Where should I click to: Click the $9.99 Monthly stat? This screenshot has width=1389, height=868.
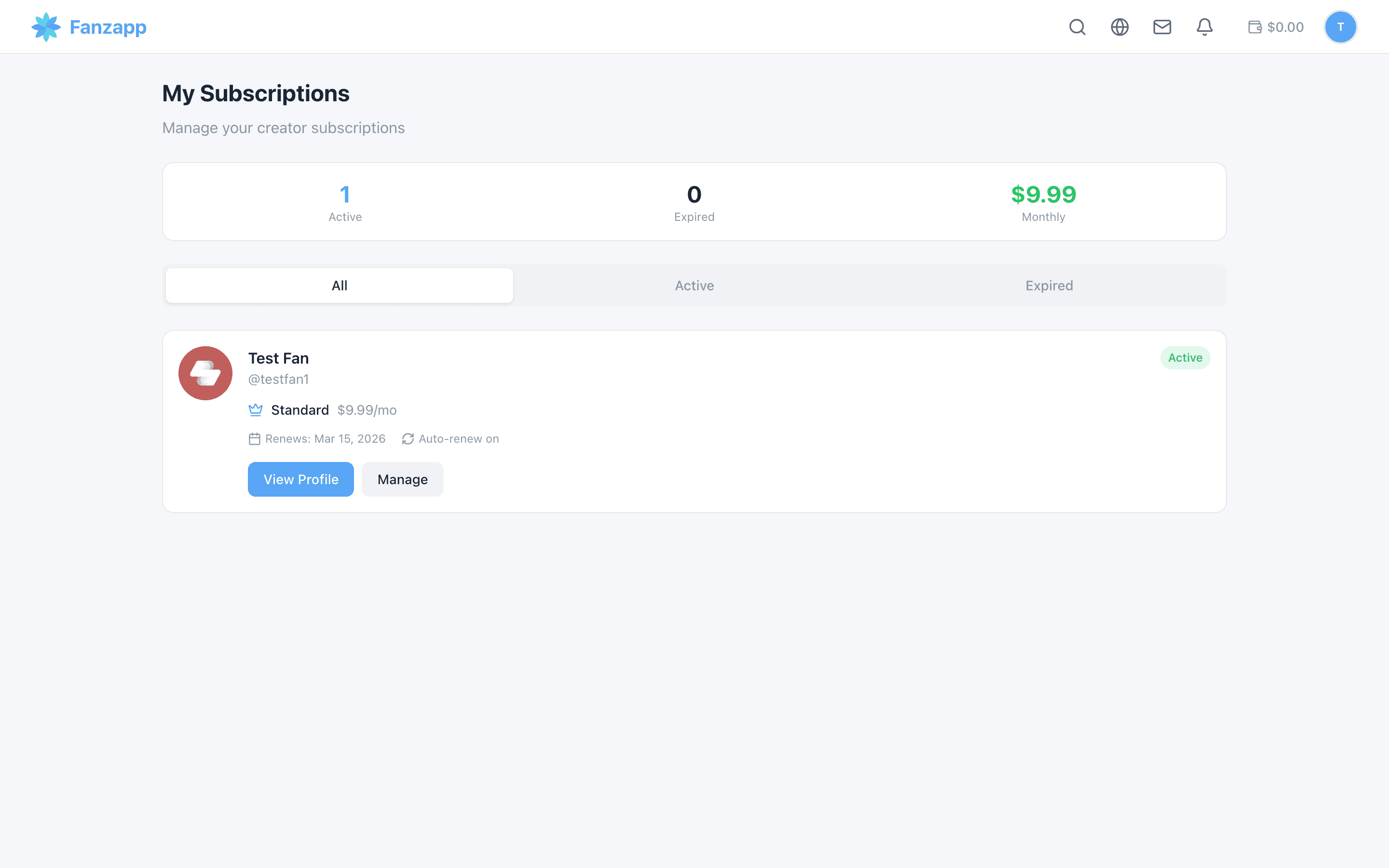click(1044, 203)
